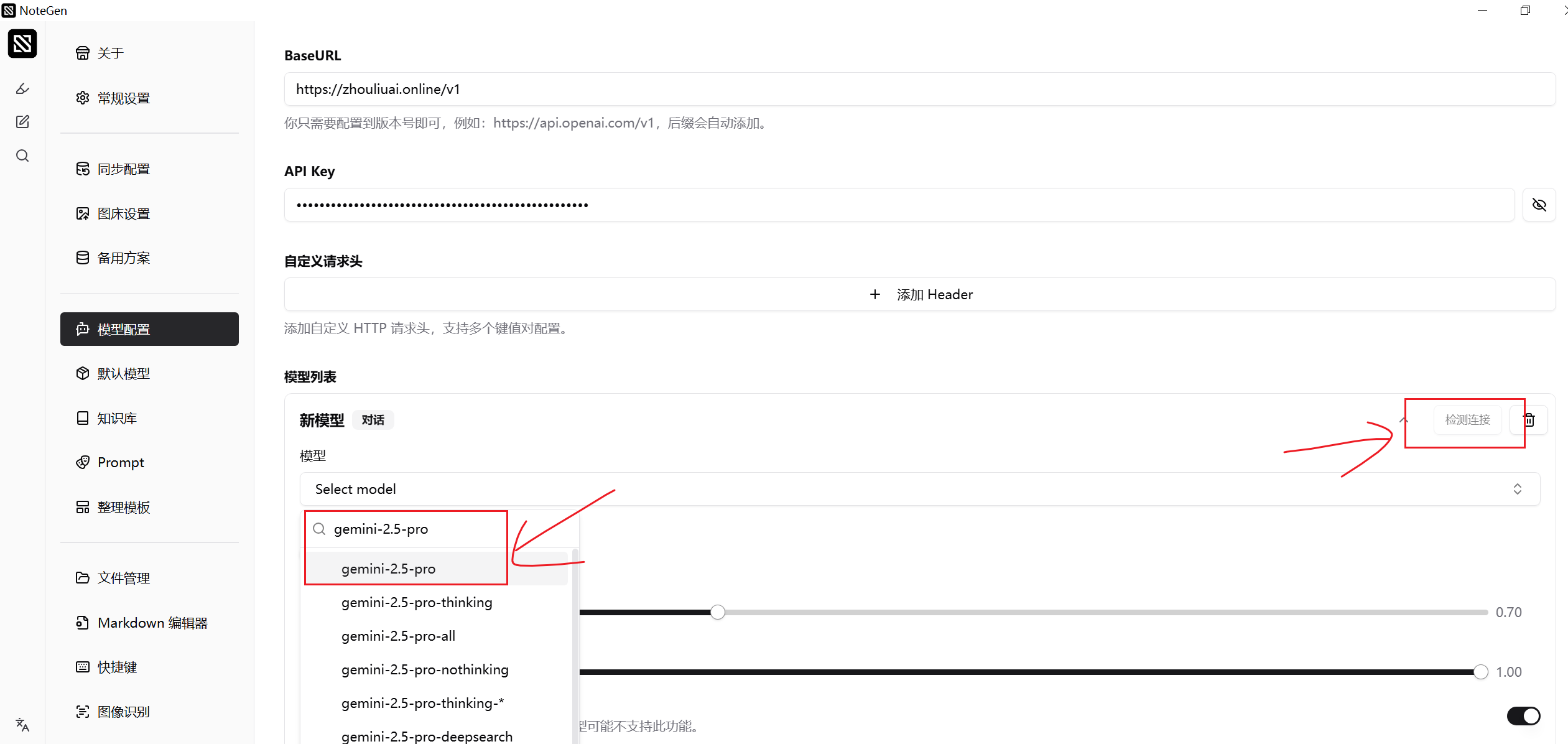
Task: Click the language translate icon at bottom left
Action: pos(22,724)
